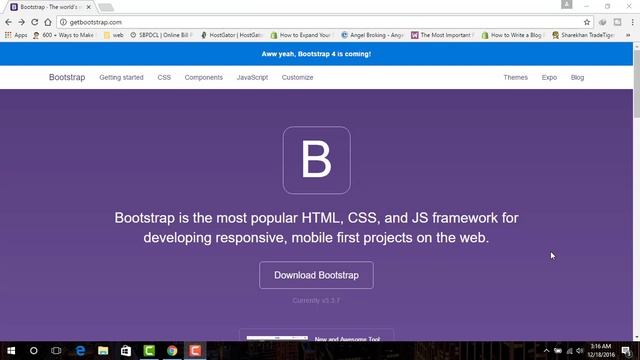
Task: Click the taskbar clock showing 3:16 AM
Action: 601,351
